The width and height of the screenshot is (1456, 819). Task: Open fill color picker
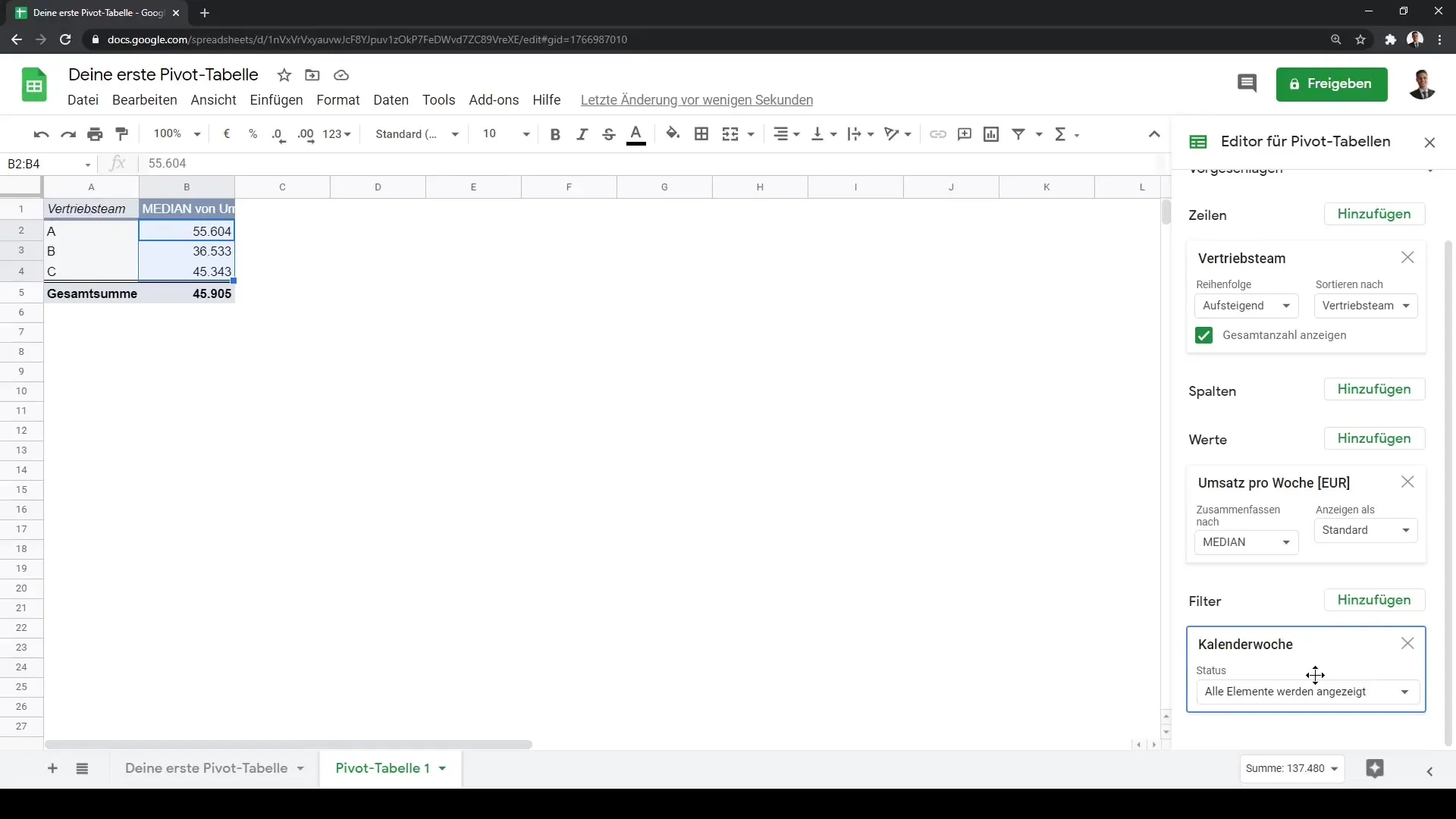click(673, 134)
